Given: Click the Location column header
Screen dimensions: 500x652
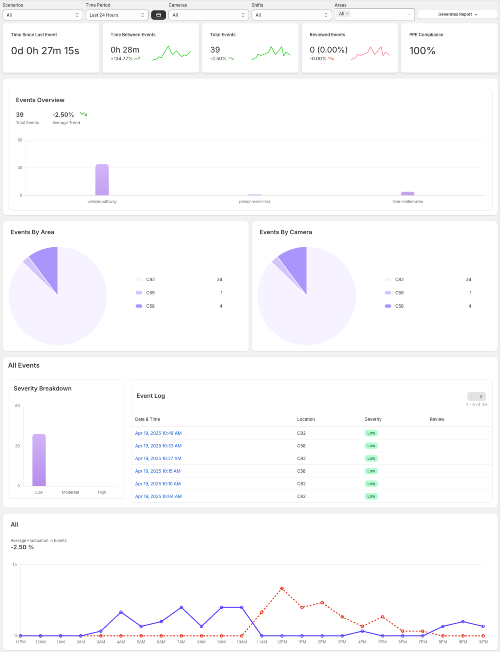Looking at the screenshot, I should tap(306, 419).
